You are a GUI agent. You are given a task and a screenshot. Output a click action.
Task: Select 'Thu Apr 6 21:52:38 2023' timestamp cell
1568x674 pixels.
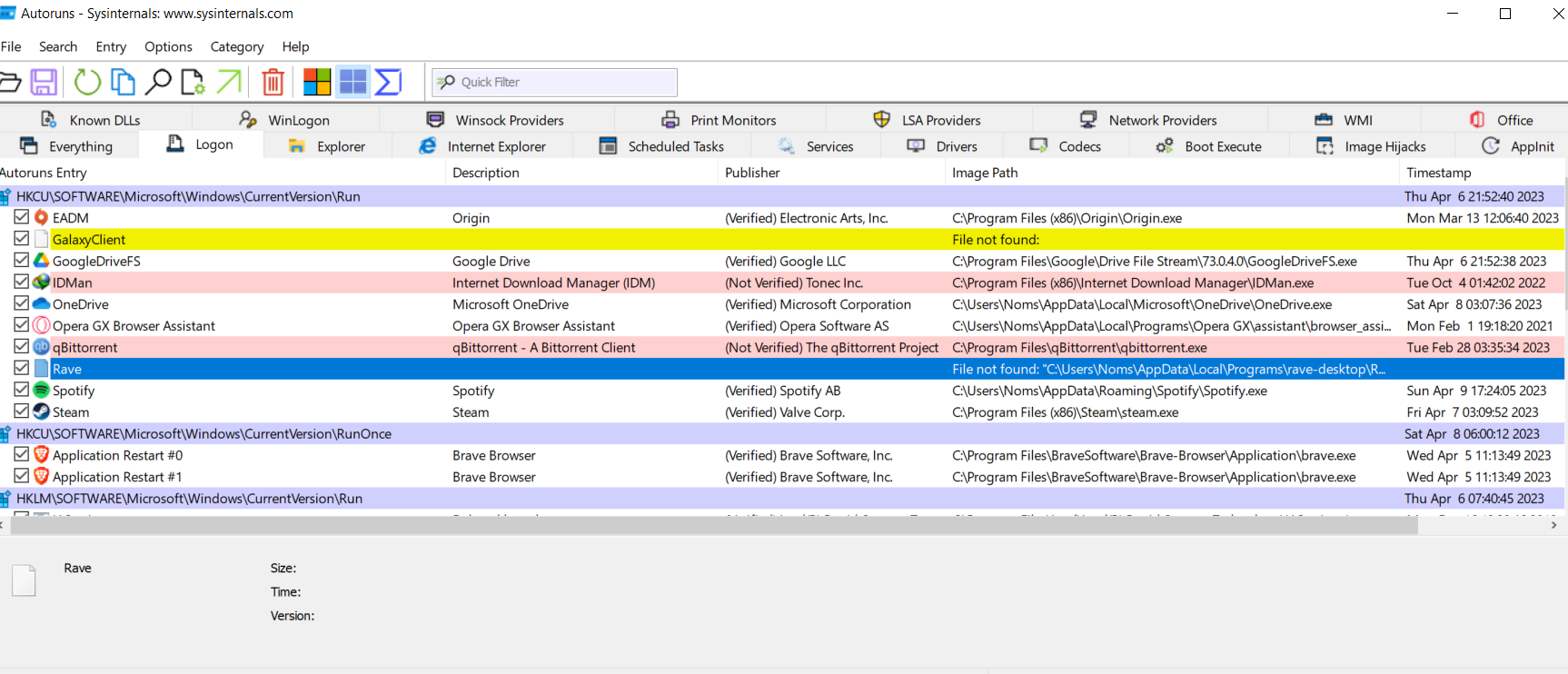[x=1476, y=261]
